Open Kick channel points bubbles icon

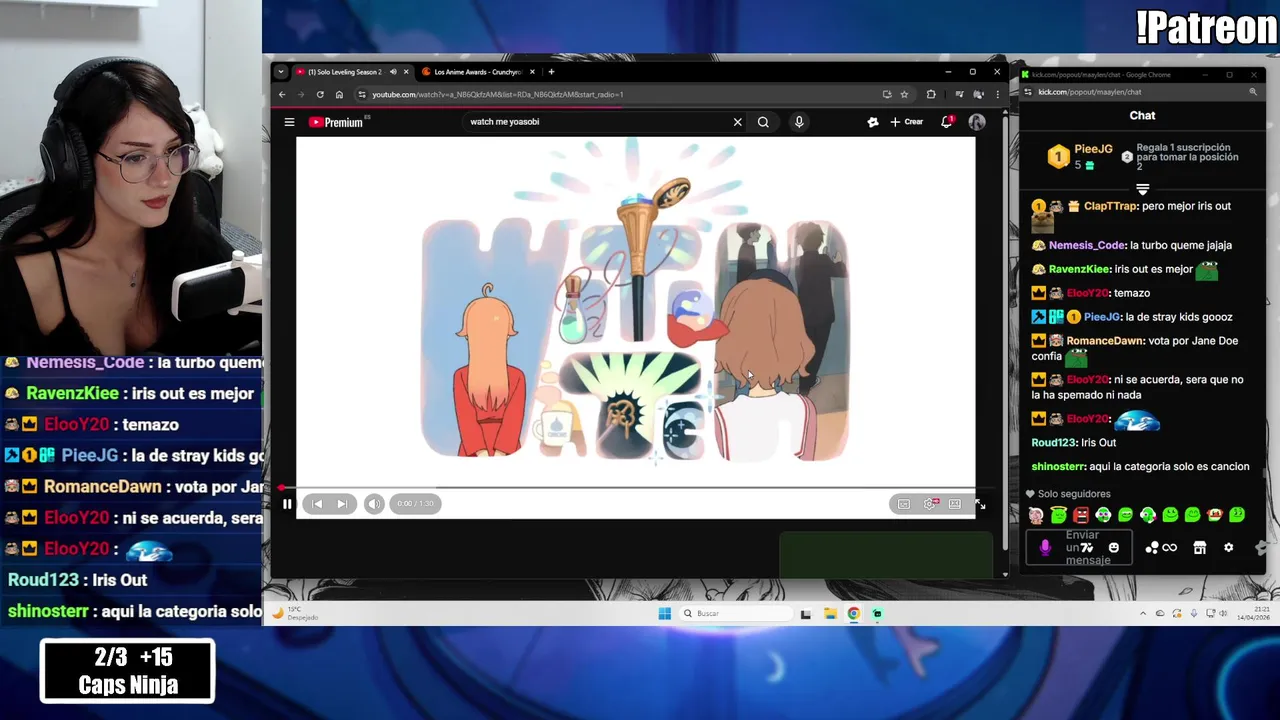(1152, 548)
